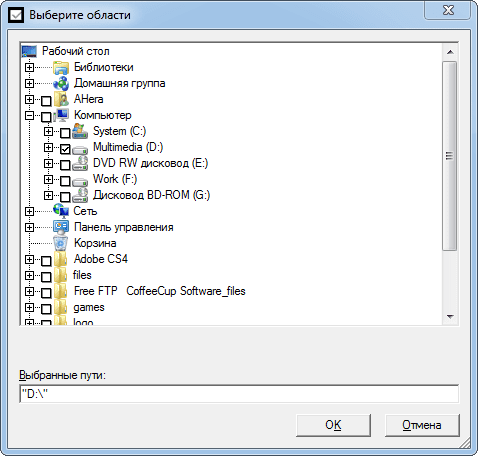Select the Libraries (Библиотеки) folder icon

click(61, 67)
